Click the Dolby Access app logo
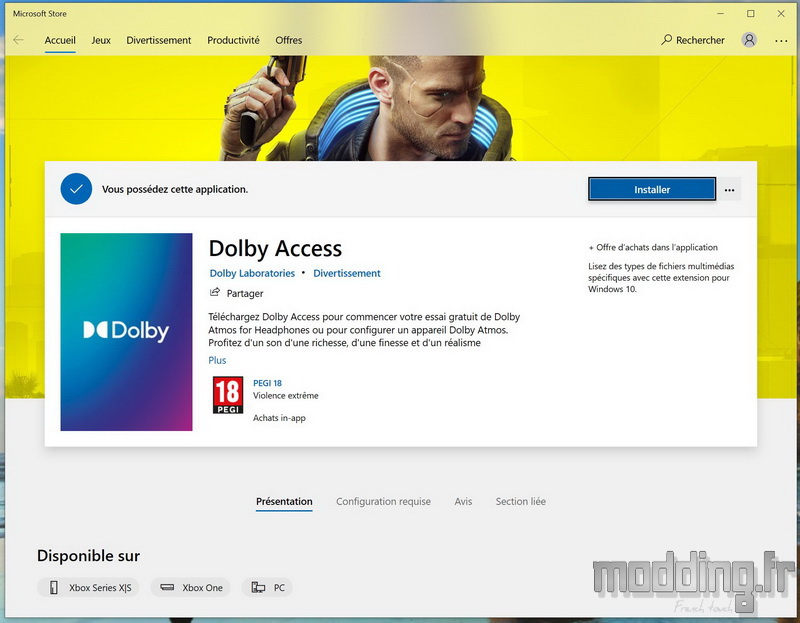Image resolution: width=800 pixels, height=623 pixels. tap(127, 332)
